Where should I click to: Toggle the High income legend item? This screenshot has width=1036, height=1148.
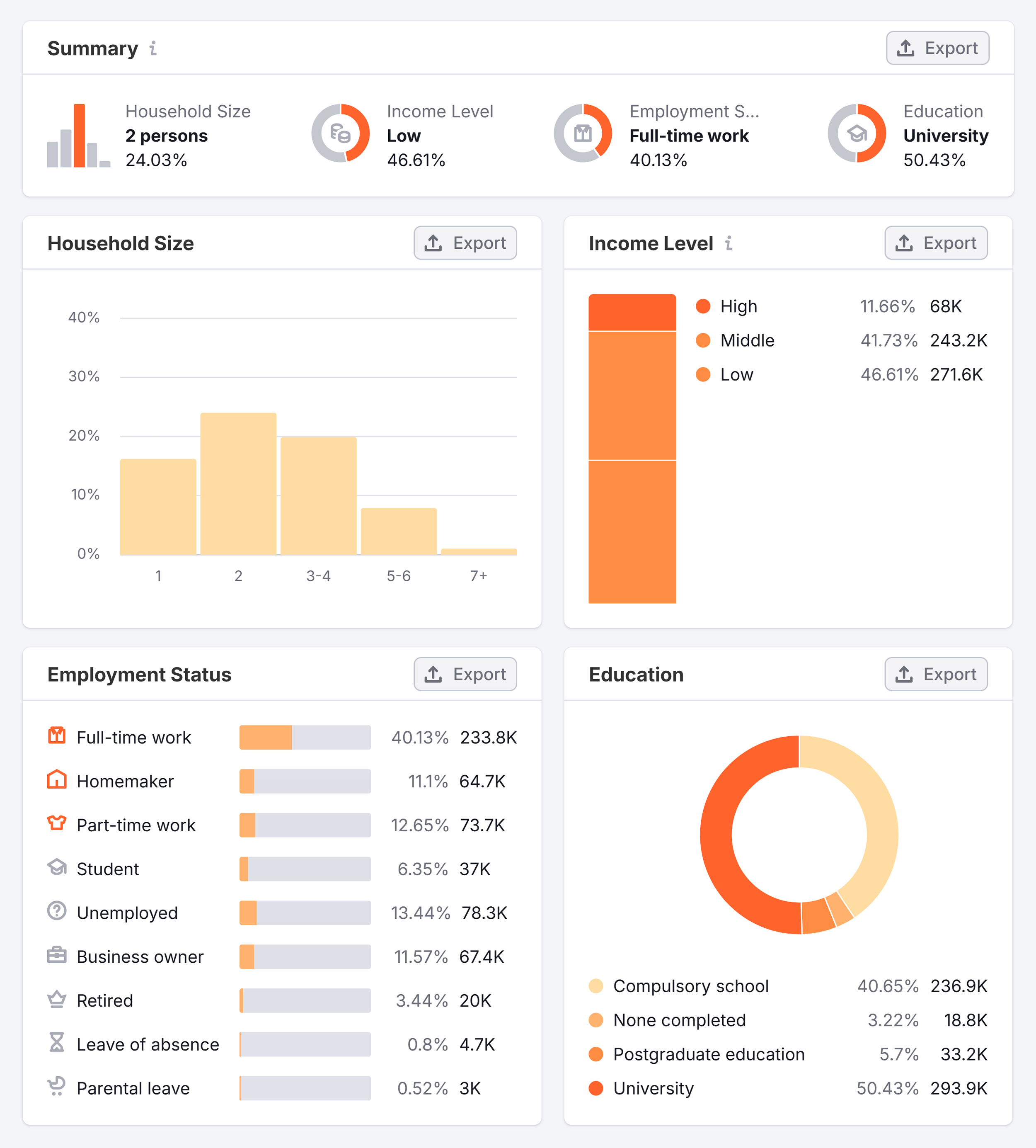[738, 306]
